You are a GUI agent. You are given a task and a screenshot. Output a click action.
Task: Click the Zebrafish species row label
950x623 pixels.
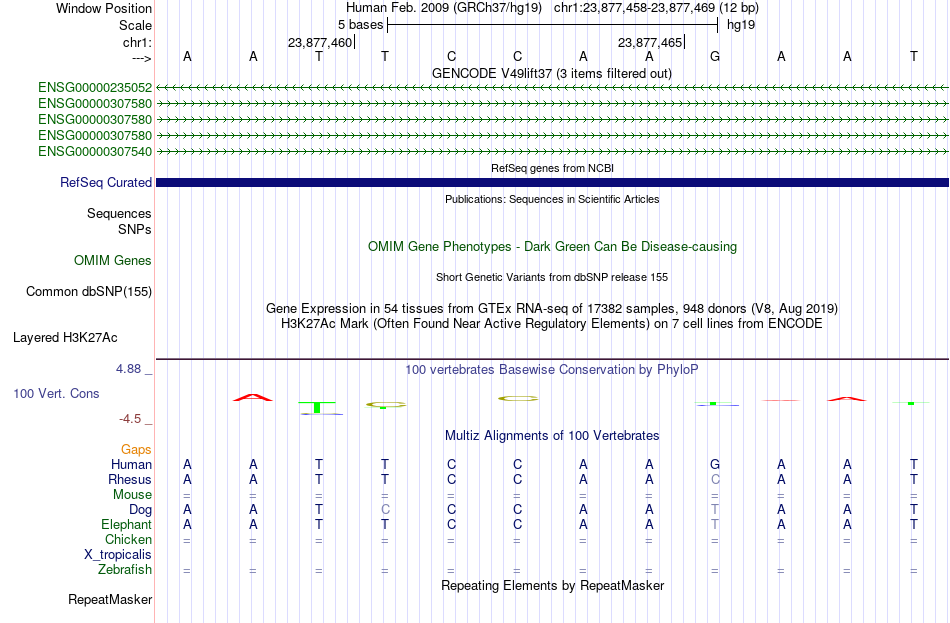(124, 570)
